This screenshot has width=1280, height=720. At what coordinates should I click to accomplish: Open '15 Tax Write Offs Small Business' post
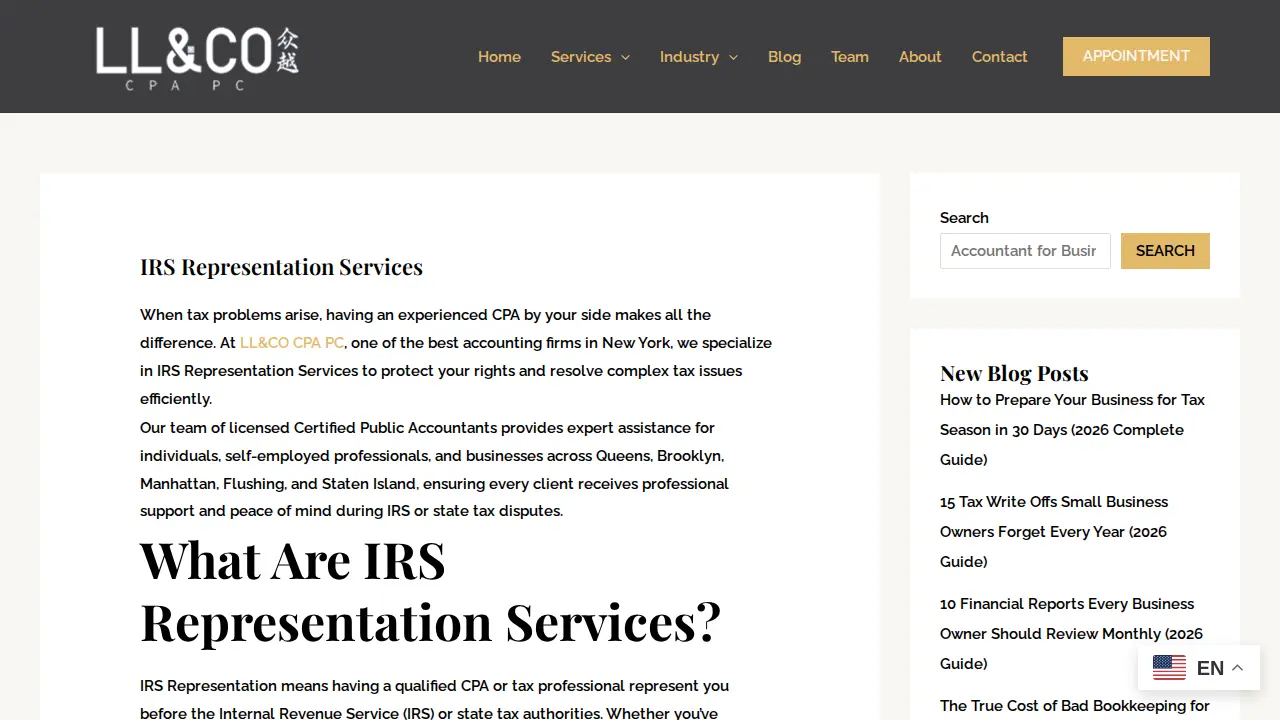pyautogui.click(x=1054, y=532)
